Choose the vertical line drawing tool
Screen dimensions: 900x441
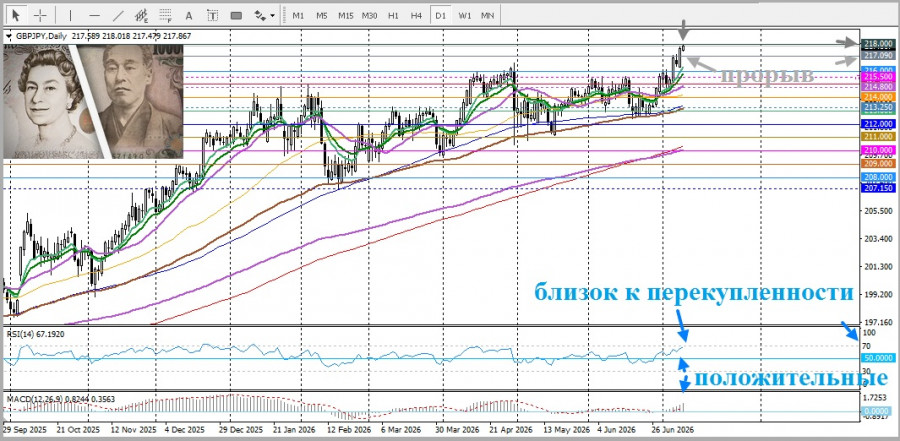[x=71, y=16]
